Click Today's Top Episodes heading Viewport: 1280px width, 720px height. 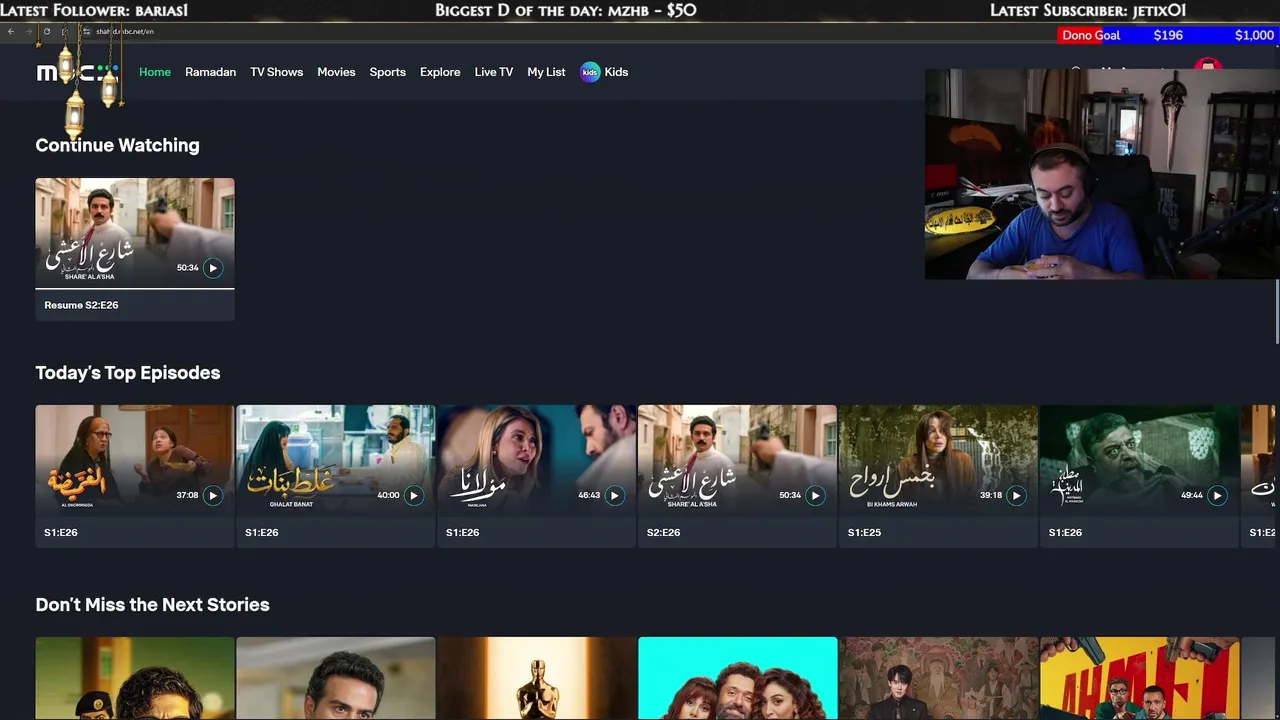pos(128,372)
